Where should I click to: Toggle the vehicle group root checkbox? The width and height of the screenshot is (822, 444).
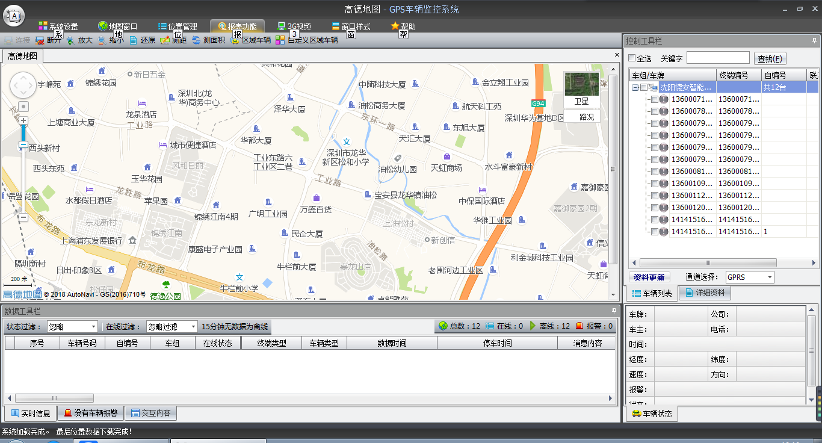tap(644, 88)
